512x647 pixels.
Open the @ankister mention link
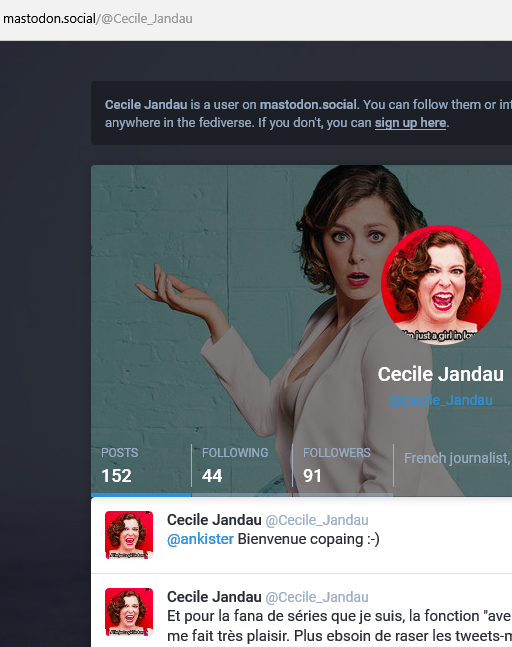[200, 539]
